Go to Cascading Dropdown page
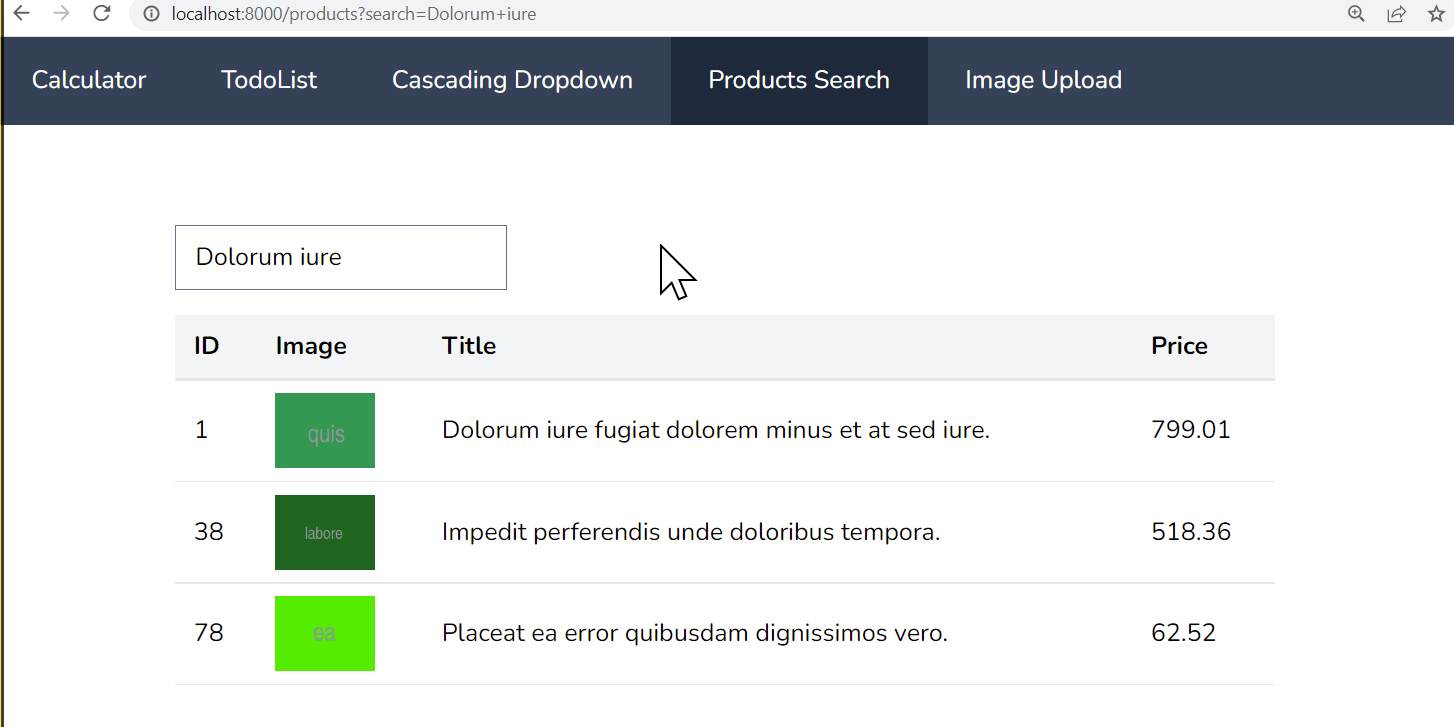 click(512, 81)
